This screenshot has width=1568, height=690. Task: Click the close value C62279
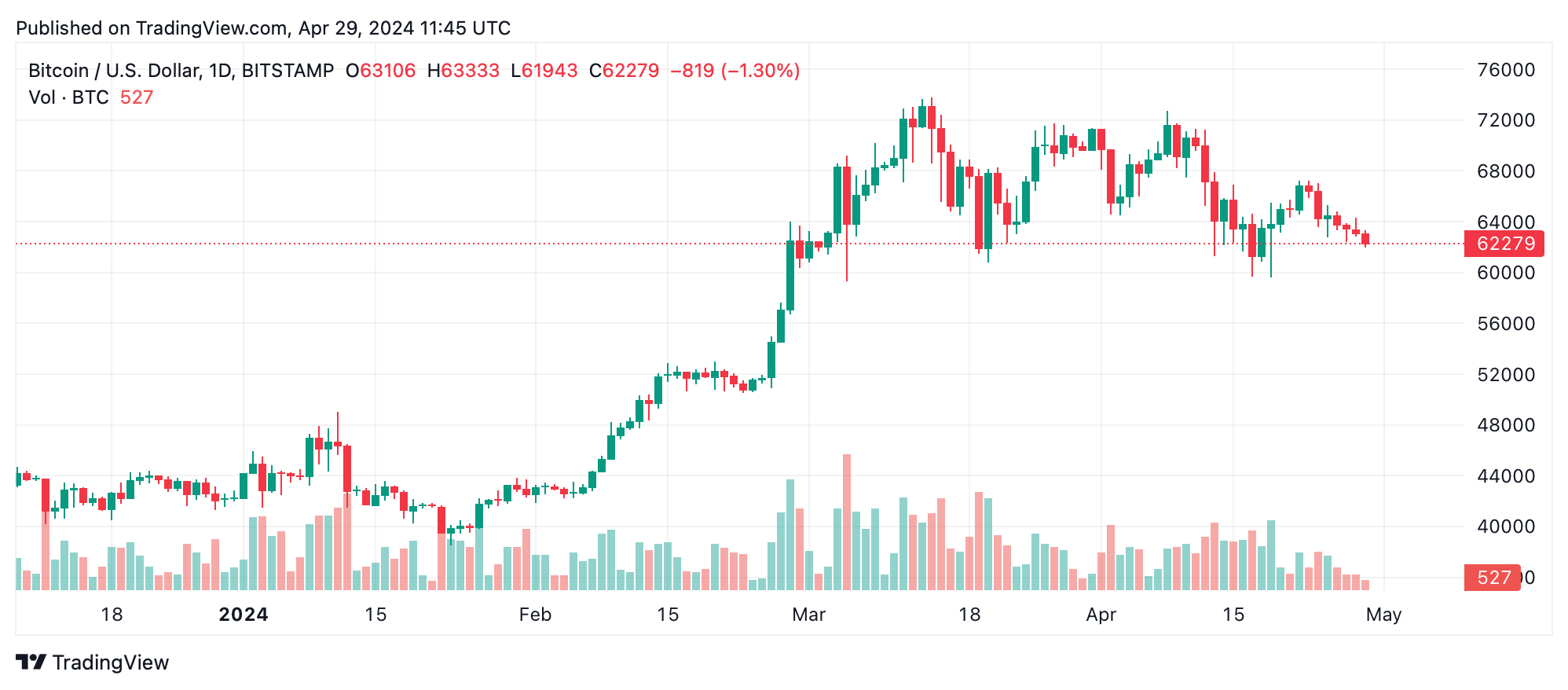pyautogui.click(x=625, y=71)
